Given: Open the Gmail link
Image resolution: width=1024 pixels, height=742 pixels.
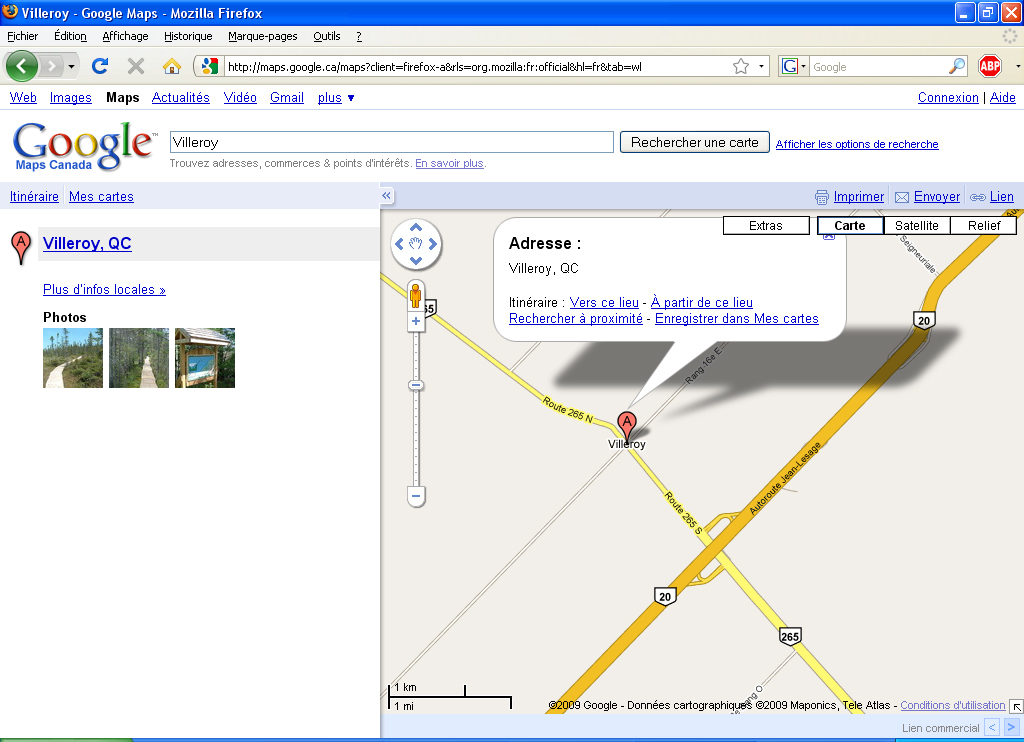Looking at the screenshot, I should pyautogui.click(x=287, y=97).
